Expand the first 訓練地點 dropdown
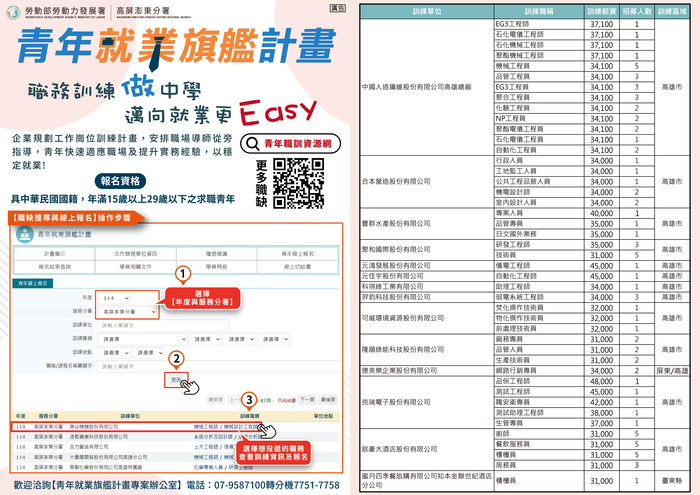Viewport: 700px width, 495px height. (x=114, y=353)
